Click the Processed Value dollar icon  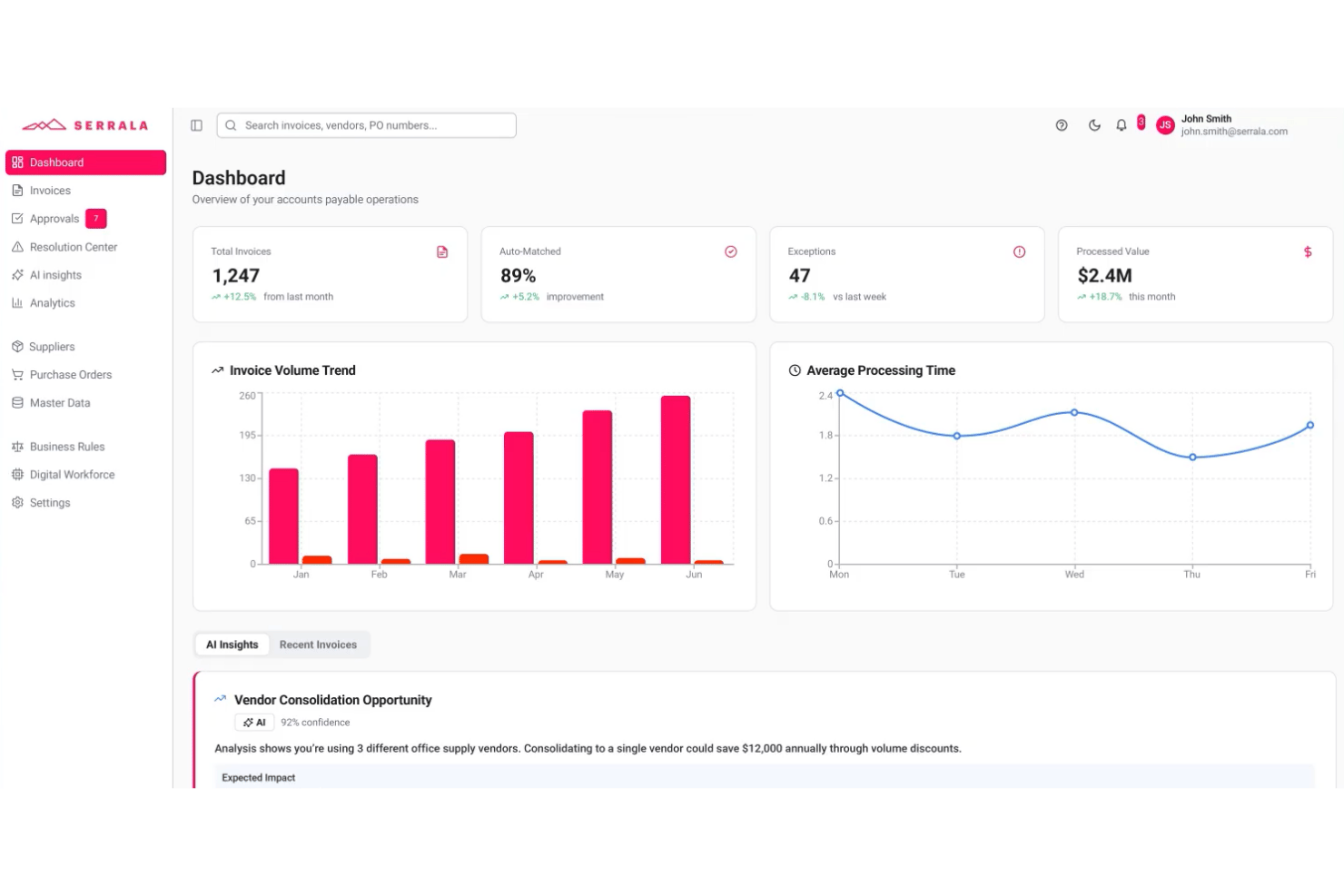pos(1308,252)
